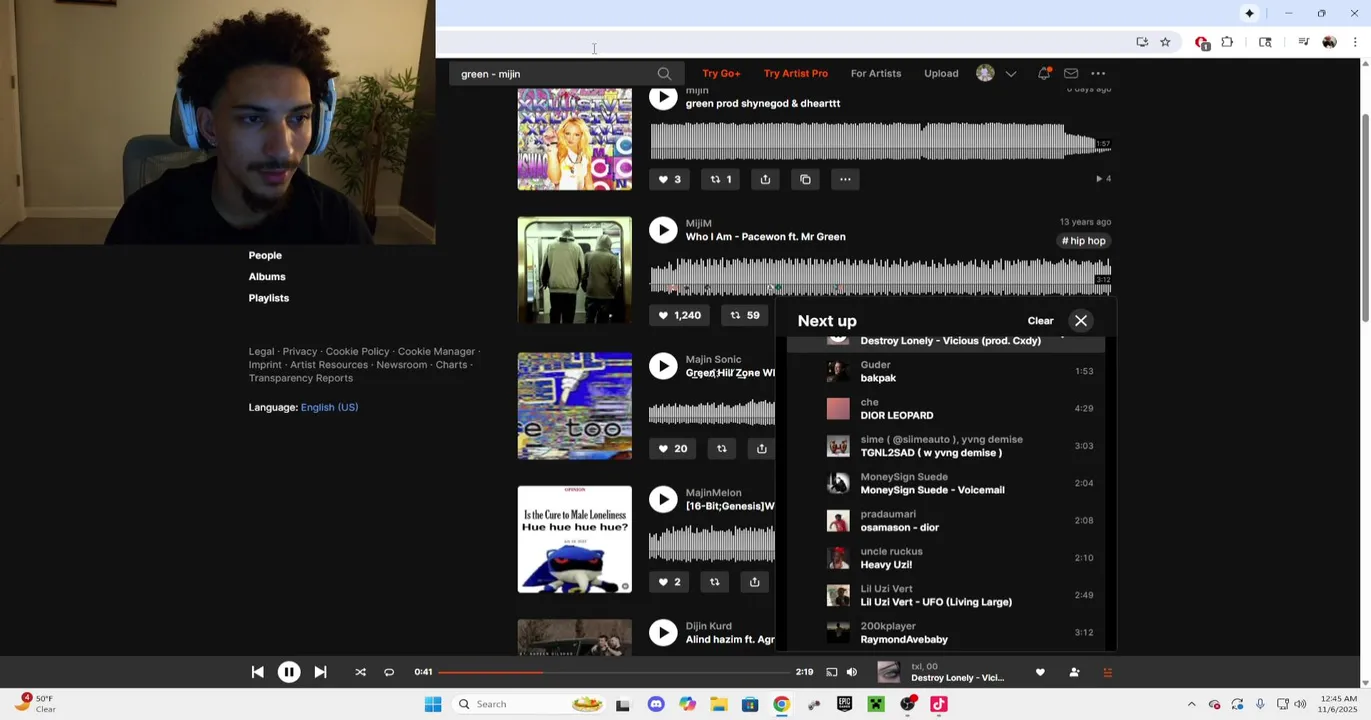Like 'Who I Am' track with 1,240 likes
The width and height of the screenshot is (1371, 720).
tap(679, 315)
